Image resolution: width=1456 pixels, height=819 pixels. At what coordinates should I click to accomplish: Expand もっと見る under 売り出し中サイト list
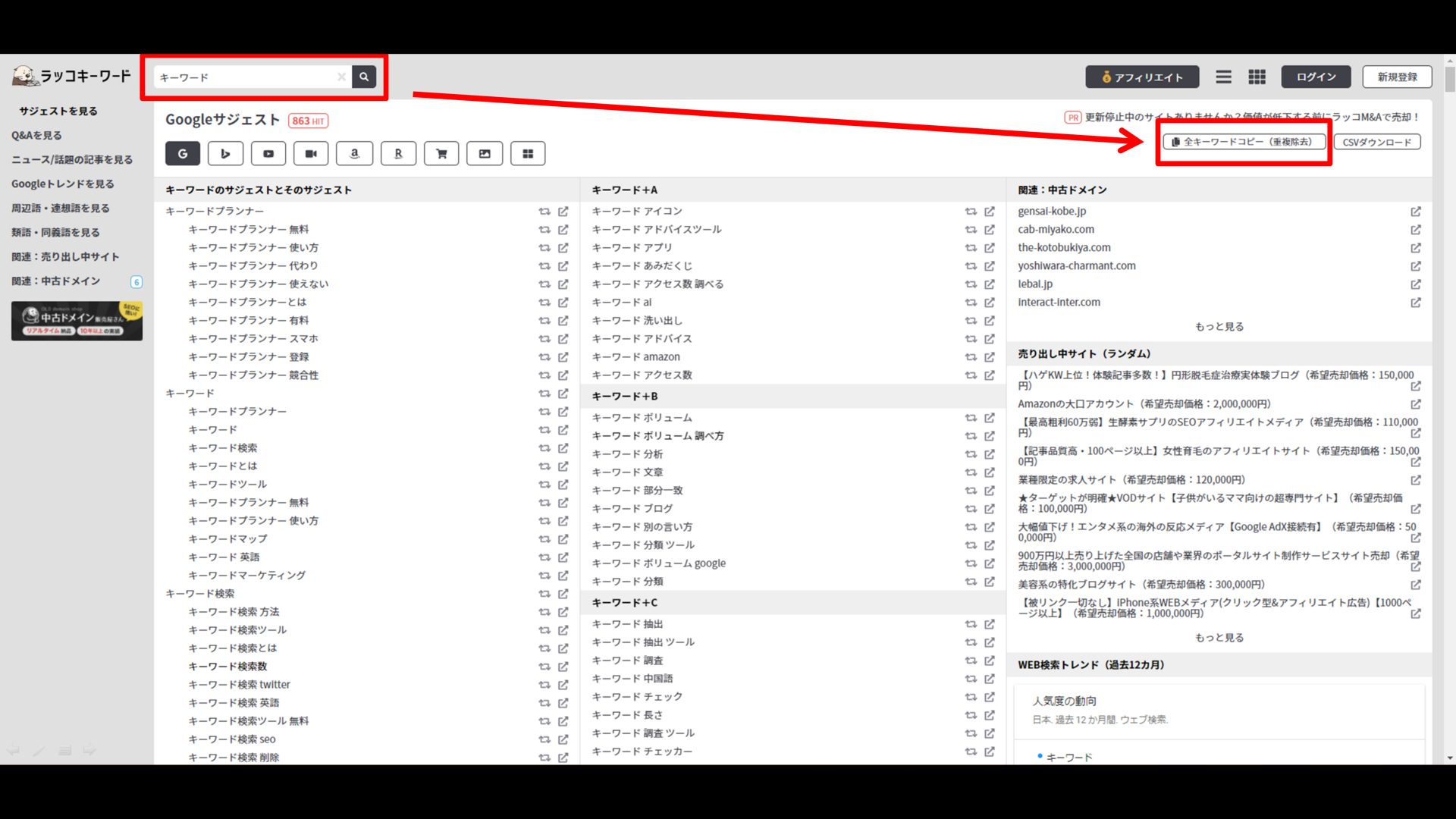click(x=1219, y=638)
